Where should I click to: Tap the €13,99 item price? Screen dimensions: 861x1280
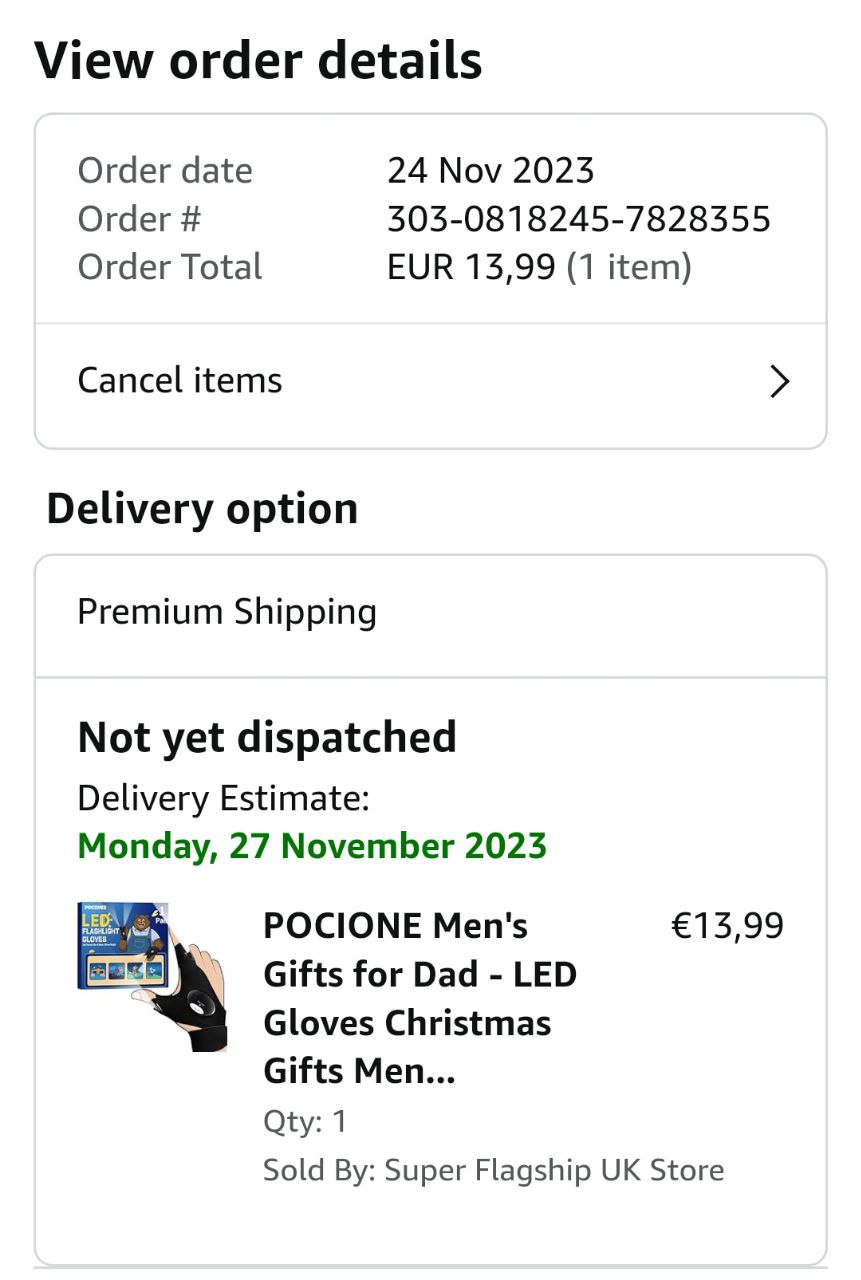(727, 926)
